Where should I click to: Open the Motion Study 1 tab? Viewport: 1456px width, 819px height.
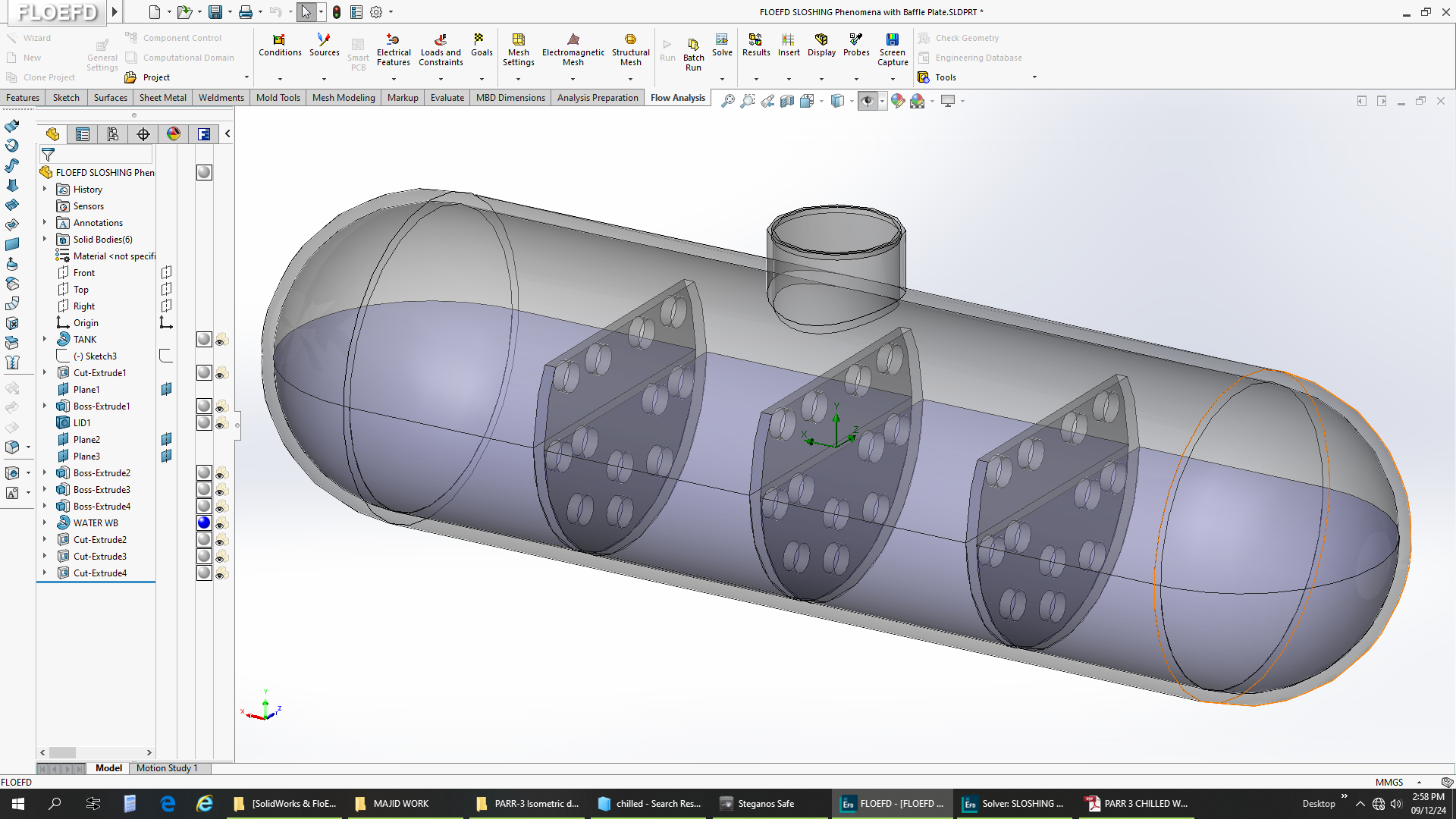pyautogui.click(x=167, y=768)
